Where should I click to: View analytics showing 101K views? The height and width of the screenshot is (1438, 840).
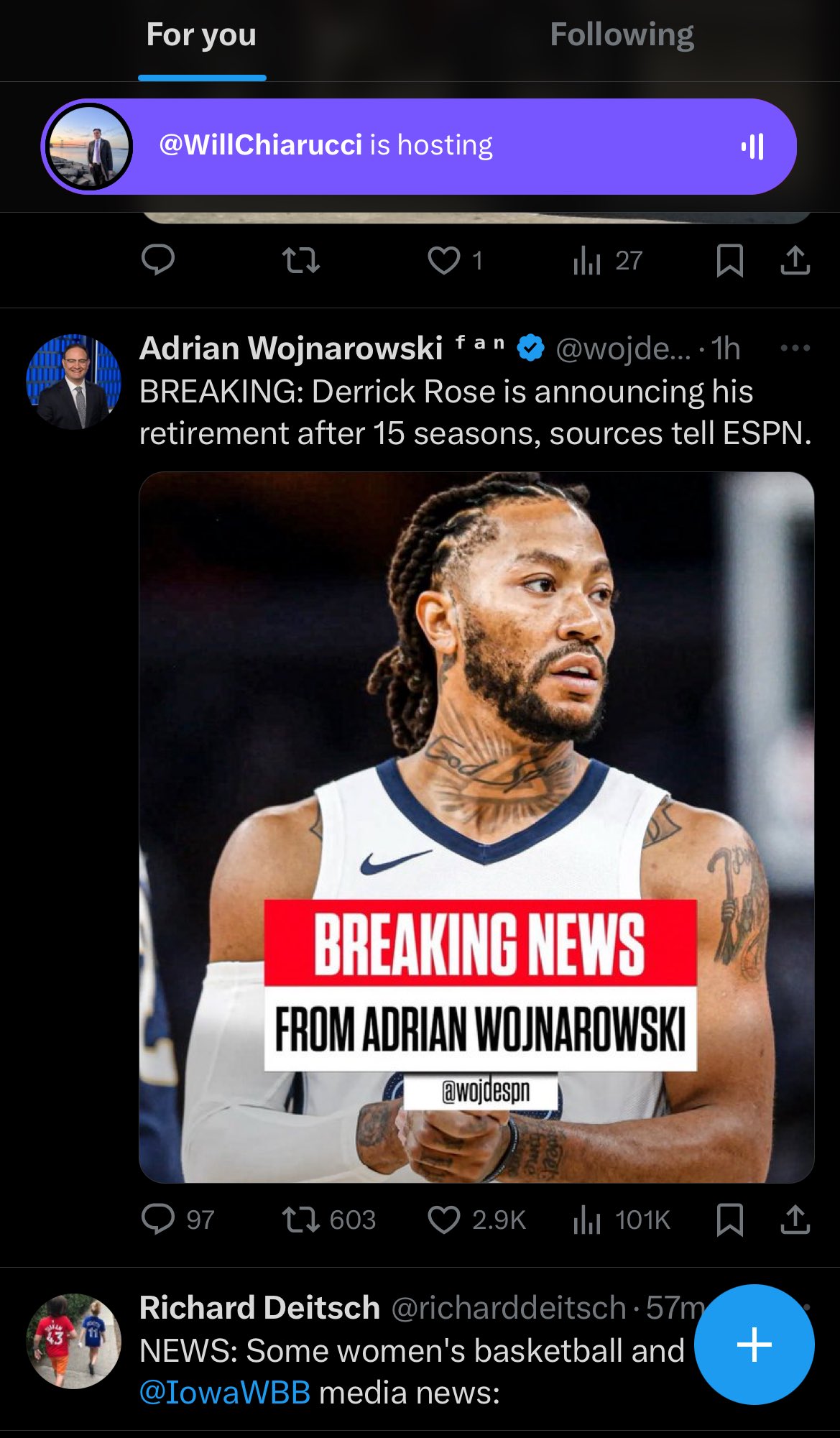pos(621,1220)
